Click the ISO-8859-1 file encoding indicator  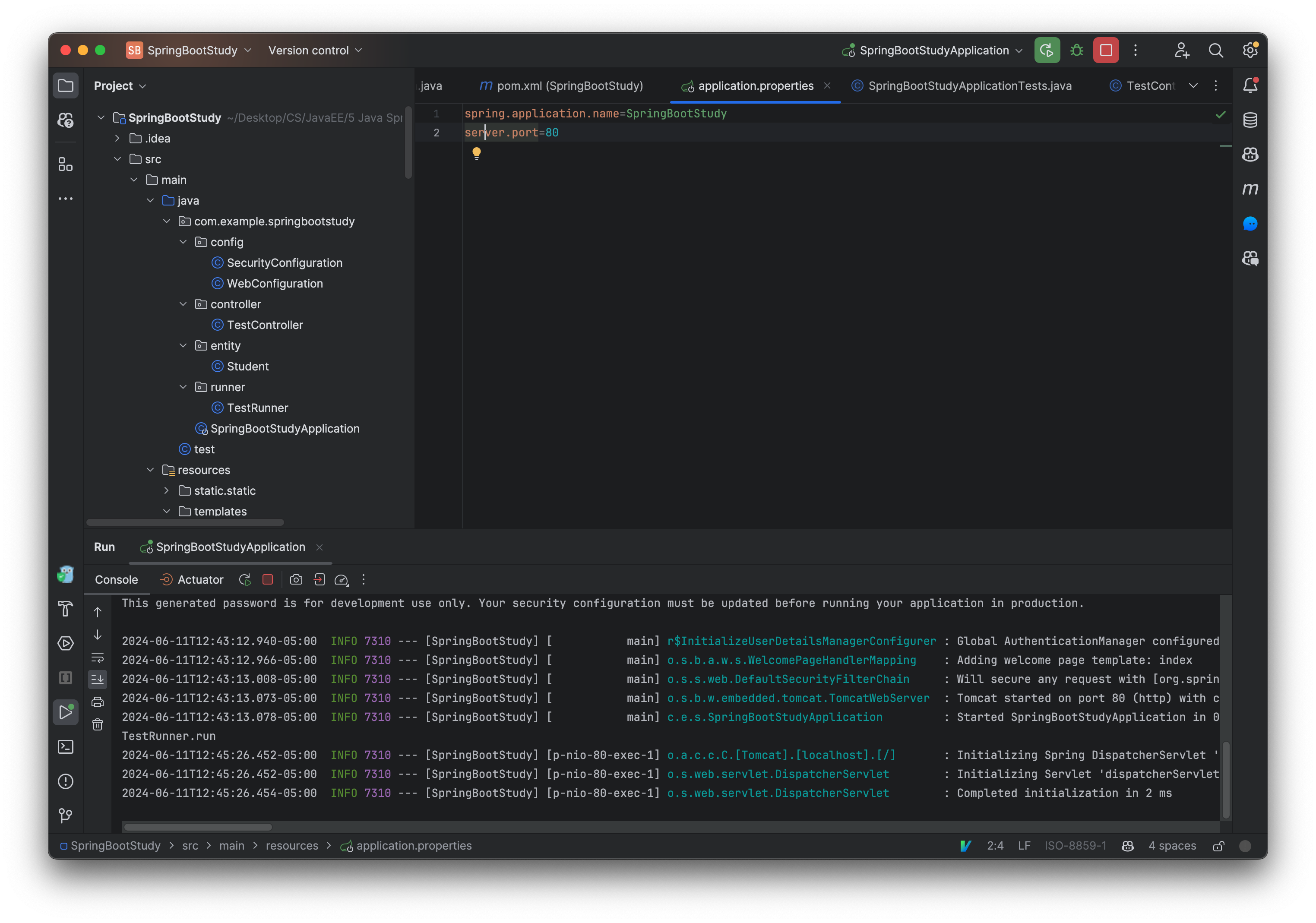pyautogui.click(x=1075, y=846)
